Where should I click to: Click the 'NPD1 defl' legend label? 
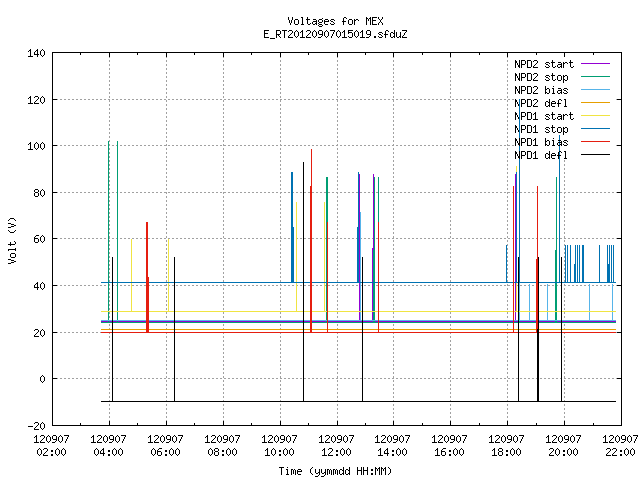click(x=541, y=156)
